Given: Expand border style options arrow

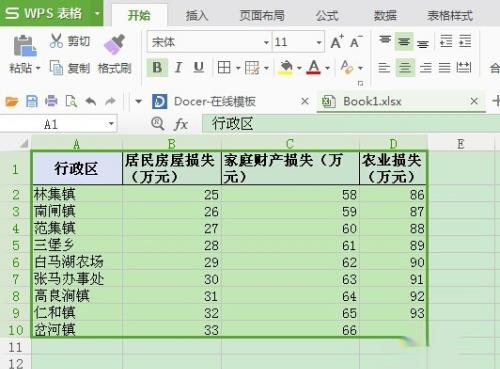Looking at the screenshot, I should coord(238,68).
